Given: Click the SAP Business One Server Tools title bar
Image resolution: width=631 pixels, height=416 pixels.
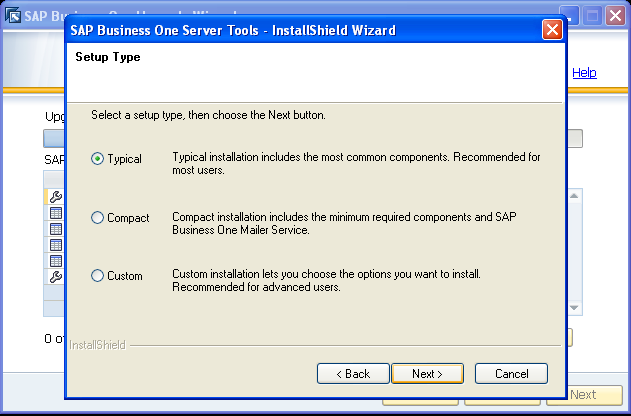Looking at the screenshot, I should point(300,30).
